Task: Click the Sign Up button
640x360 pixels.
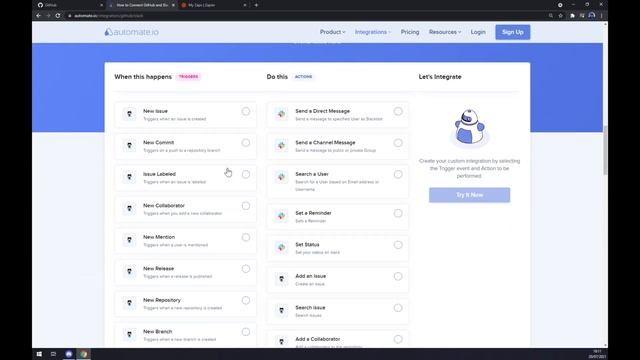Action: point(513,32)
